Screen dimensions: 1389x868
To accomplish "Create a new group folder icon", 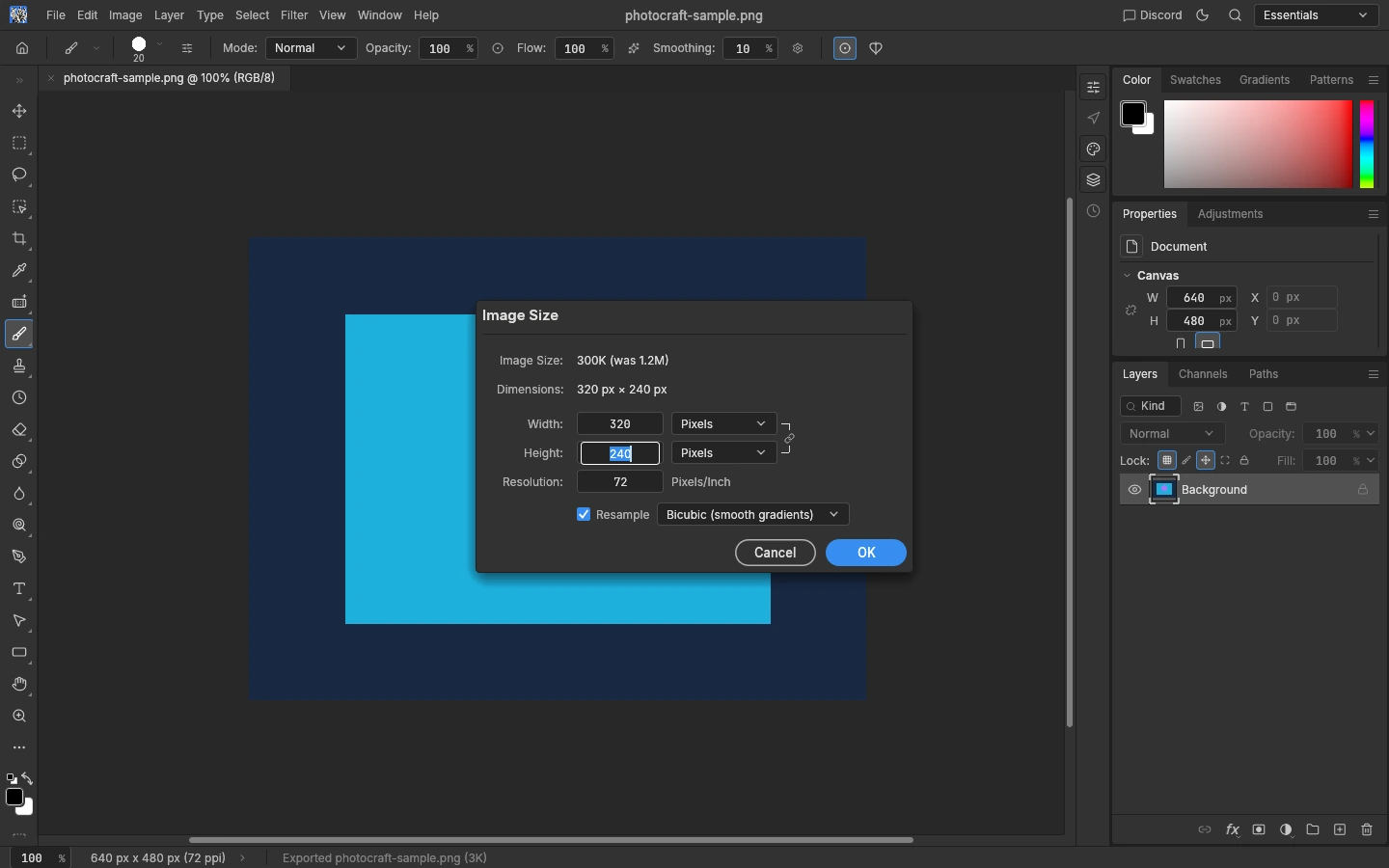I will [1313, 829].
